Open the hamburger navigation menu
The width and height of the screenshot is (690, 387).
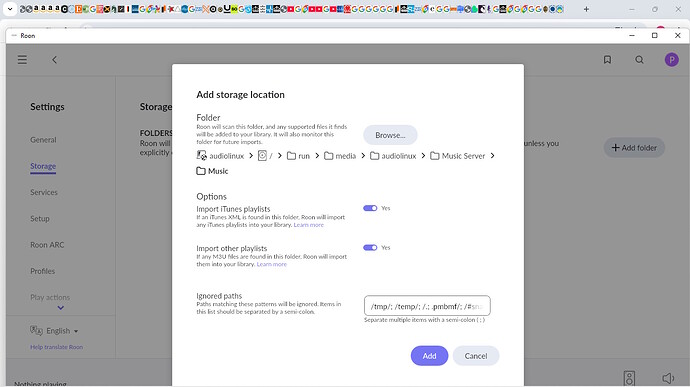(22, 60)
